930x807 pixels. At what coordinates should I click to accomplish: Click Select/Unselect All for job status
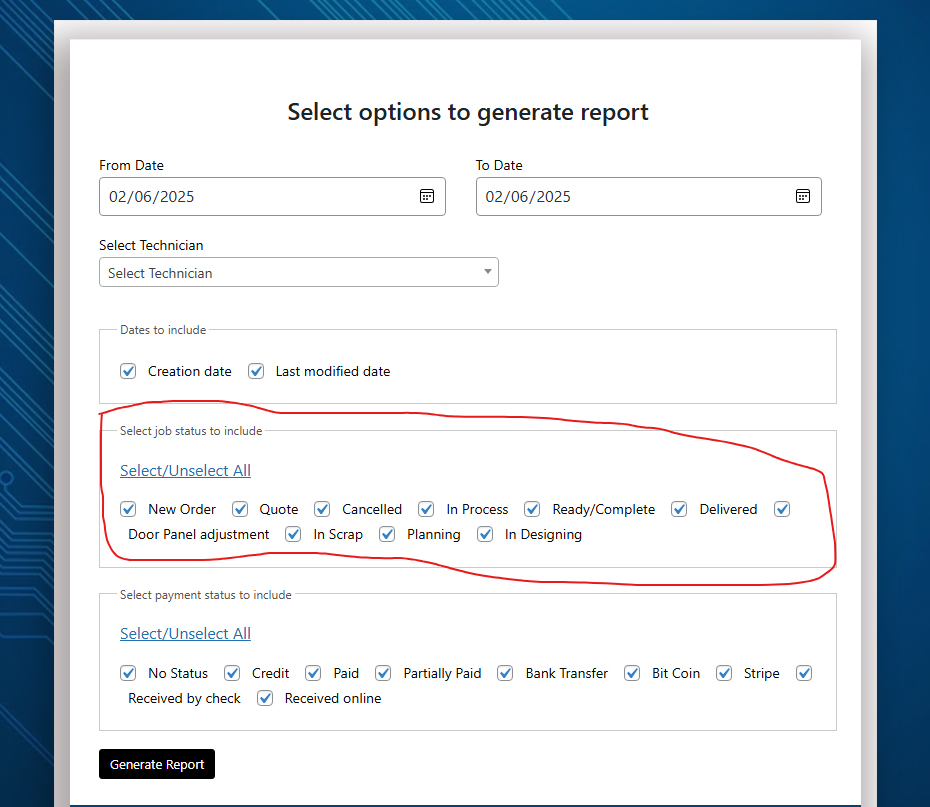(x=185, y=470)
